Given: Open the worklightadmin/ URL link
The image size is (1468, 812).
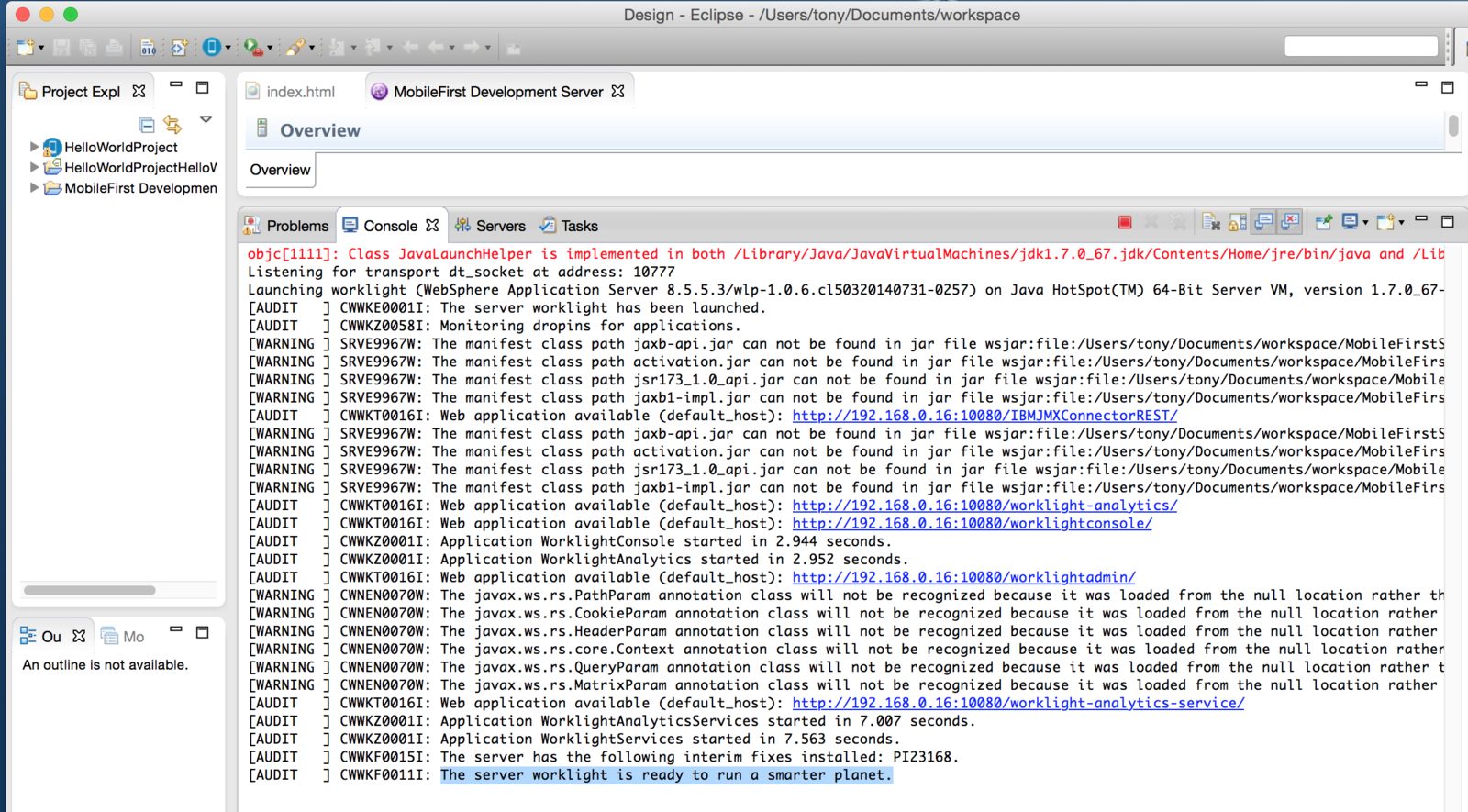Looking at the screenshot, I should tap(963, 578).
